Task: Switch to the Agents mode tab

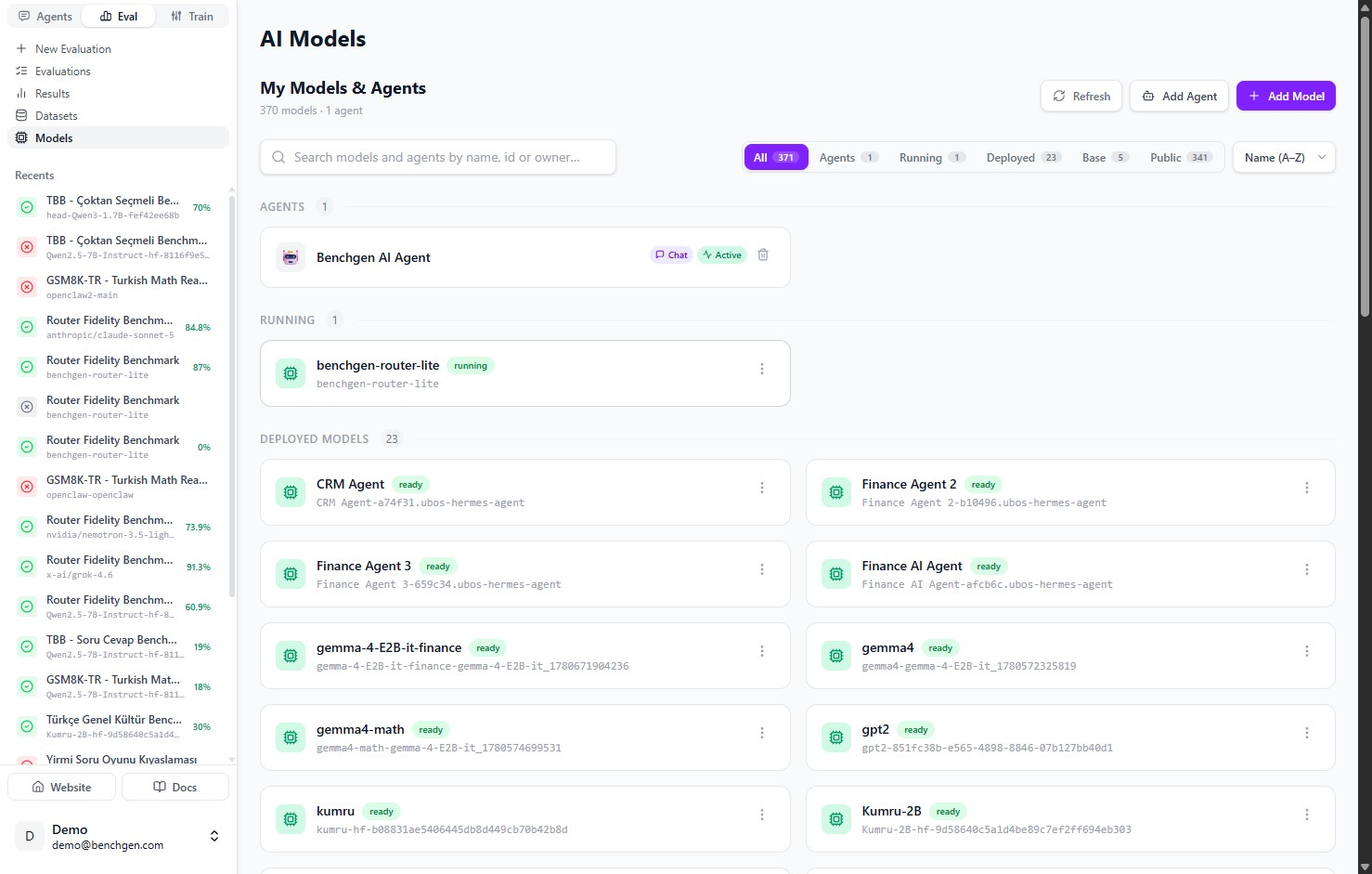Action: (45, 16)
